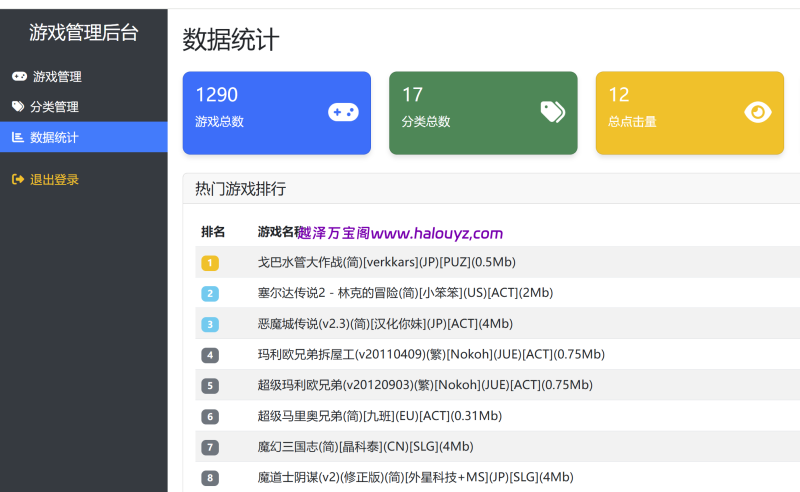Viewport: 800px width, 492px height.
Task: Click the sign-out icon beside 退出登录
Action: click(18, 179)
